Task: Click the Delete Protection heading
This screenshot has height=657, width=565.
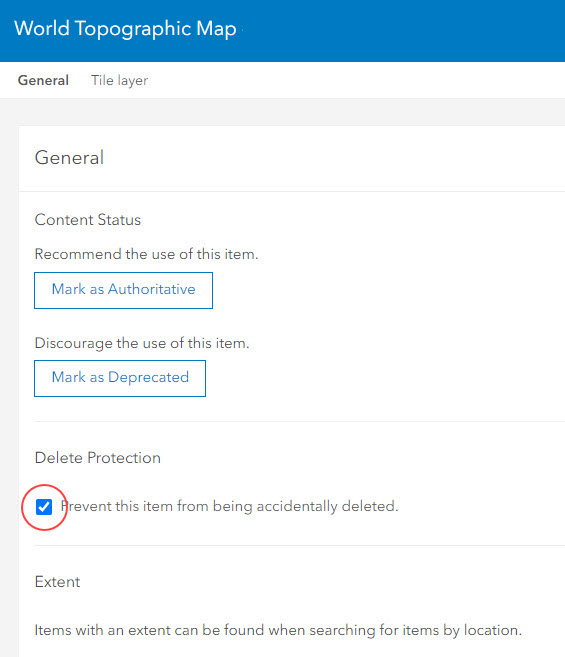Action: 98,458
